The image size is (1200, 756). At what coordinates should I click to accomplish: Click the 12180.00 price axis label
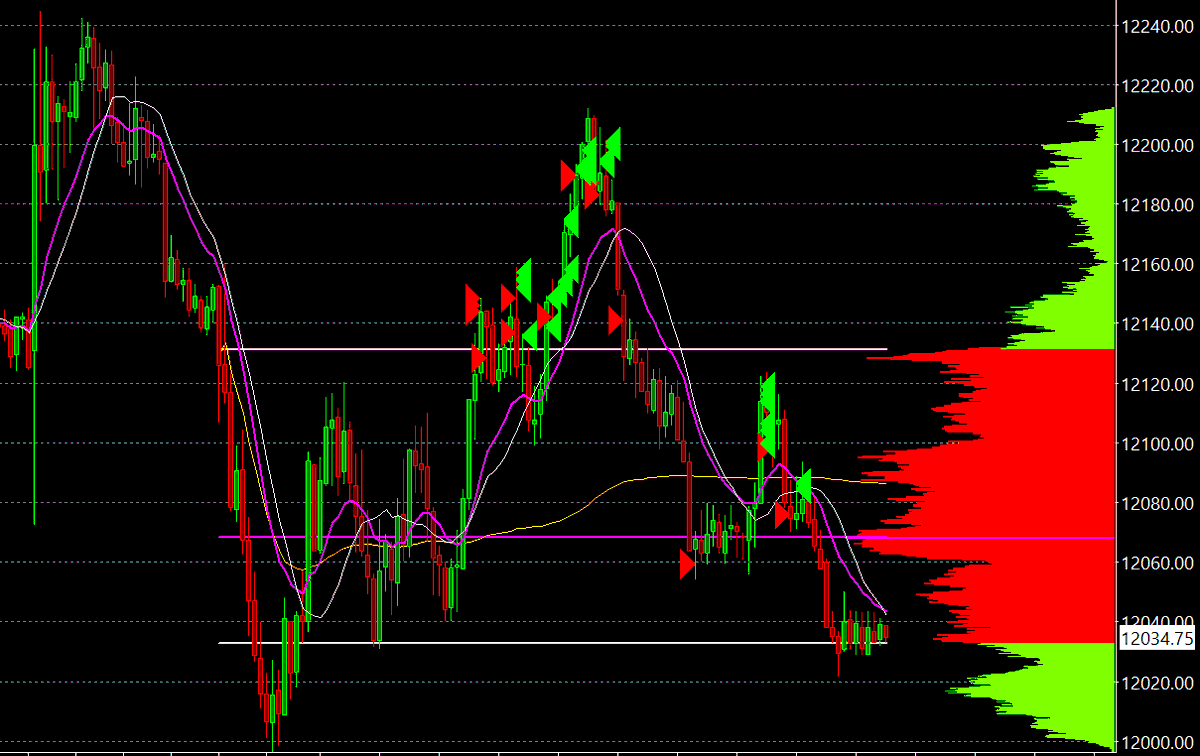1157,205
